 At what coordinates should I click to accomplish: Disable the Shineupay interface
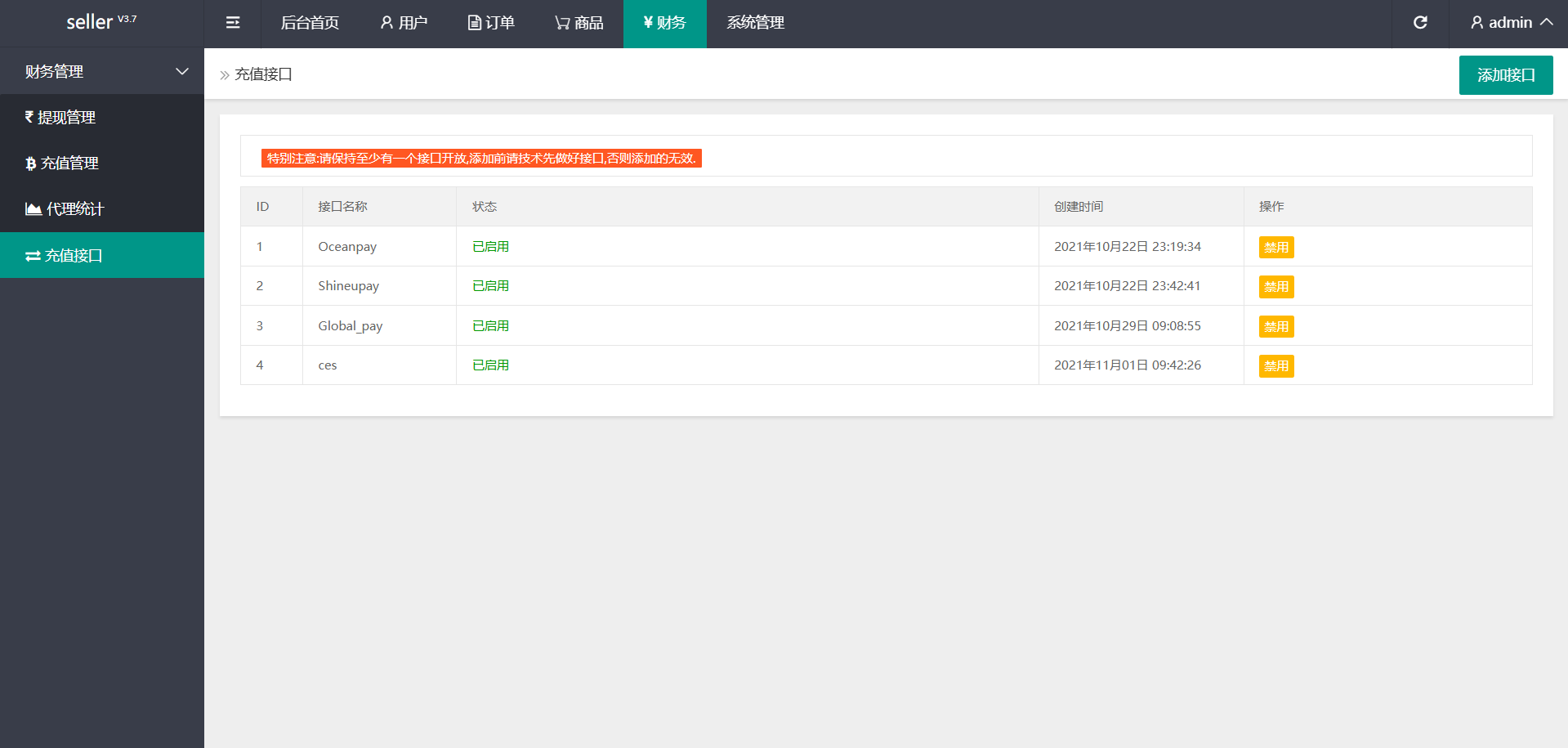pos(1275,287)
